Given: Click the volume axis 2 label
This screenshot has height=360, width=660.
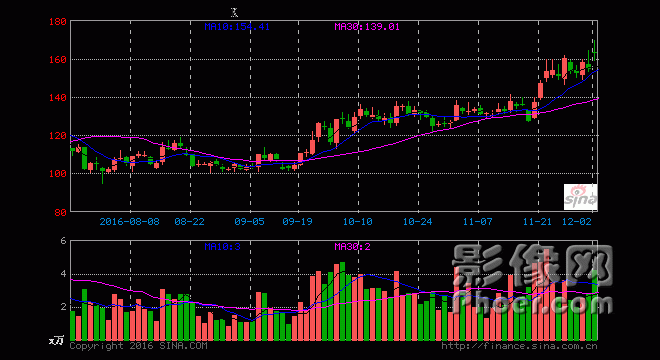Looking at the screenshot, I should point(64,307).
